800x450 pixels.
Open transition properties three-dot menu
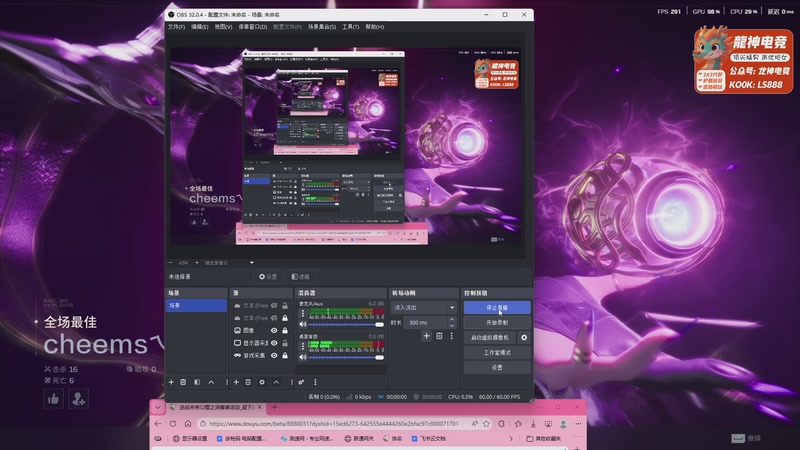(x=452, y=336)
